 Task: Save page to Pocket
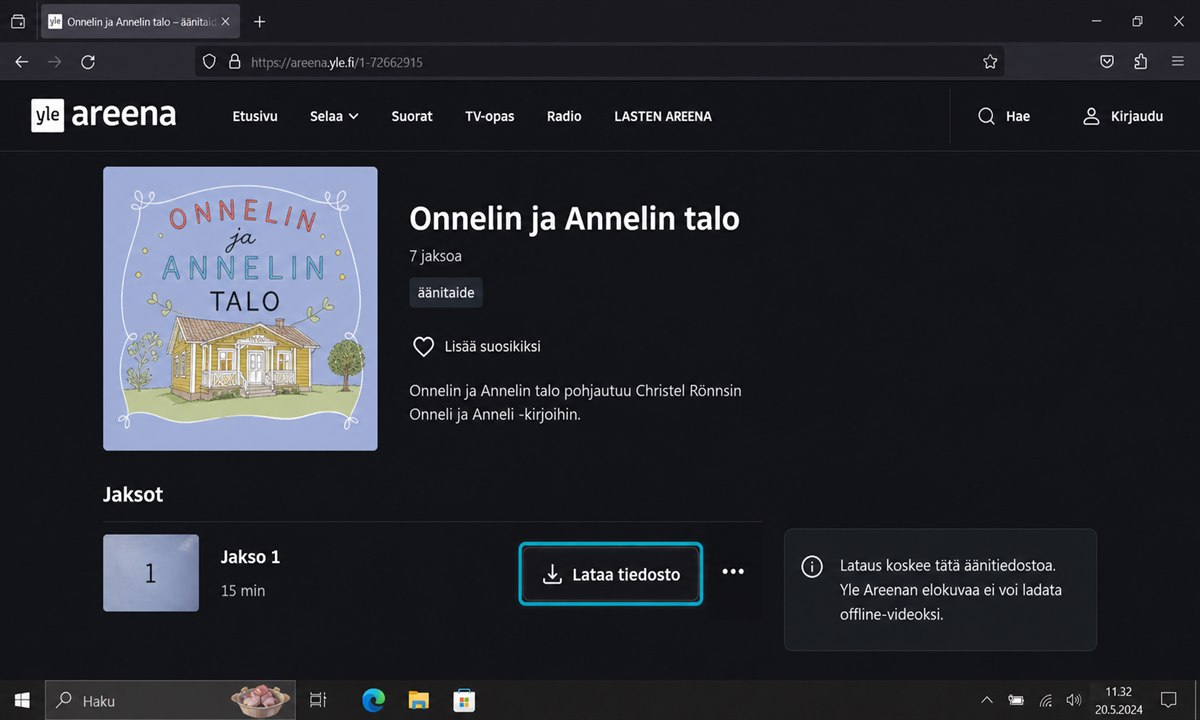pos(1107,62)
